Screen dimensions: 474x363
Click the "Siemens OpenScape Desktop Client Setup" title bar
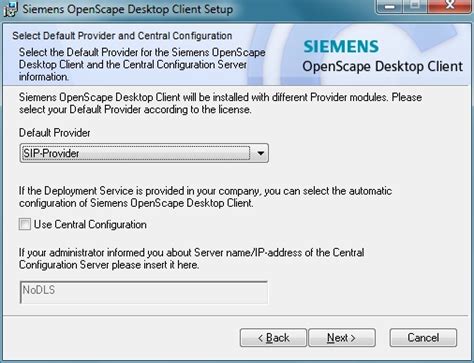[128, 9]
